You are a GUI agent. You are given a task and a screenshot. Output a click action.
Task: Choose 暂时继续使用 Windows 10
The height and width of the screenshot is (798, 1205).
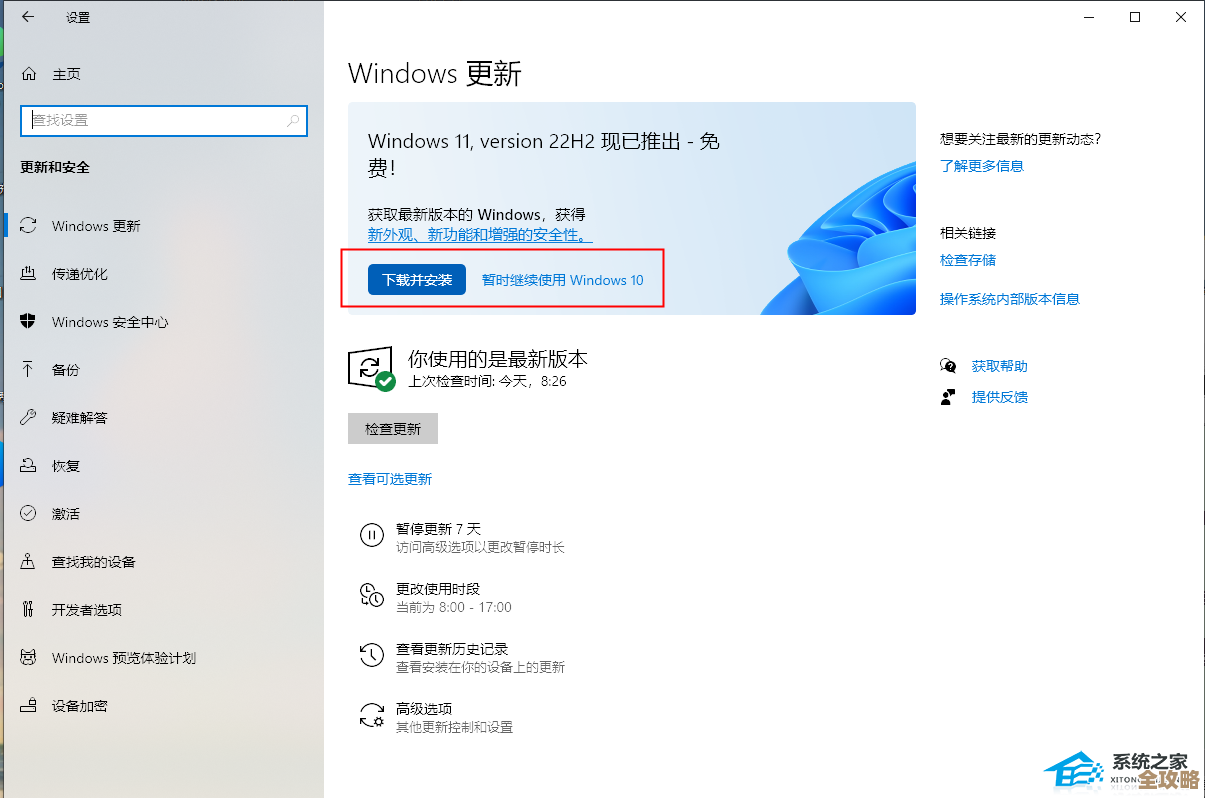[563, 280]
